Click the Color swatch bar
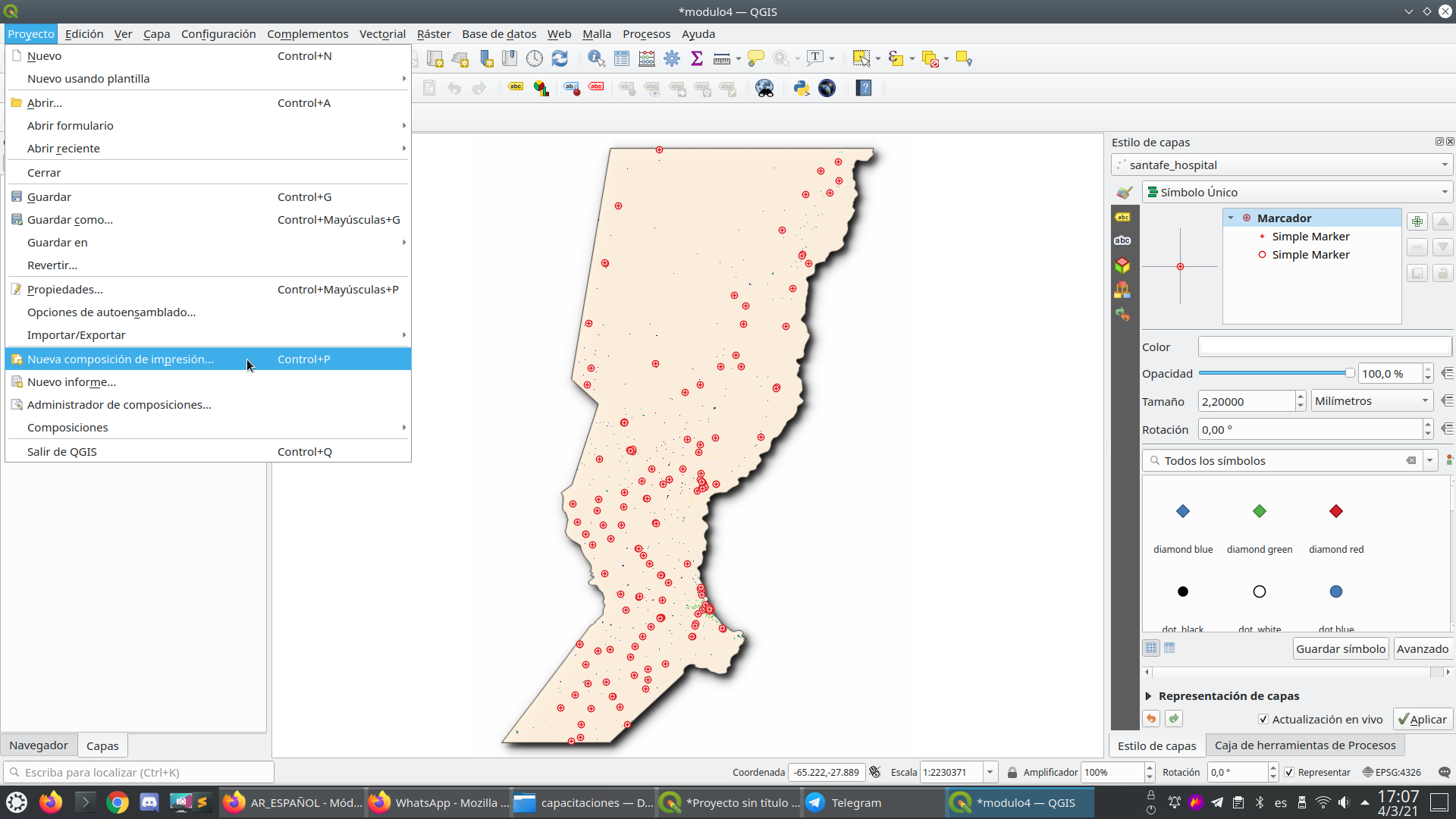The width and height of the screenshot is (1456, 819). (x=1324, y=347)
